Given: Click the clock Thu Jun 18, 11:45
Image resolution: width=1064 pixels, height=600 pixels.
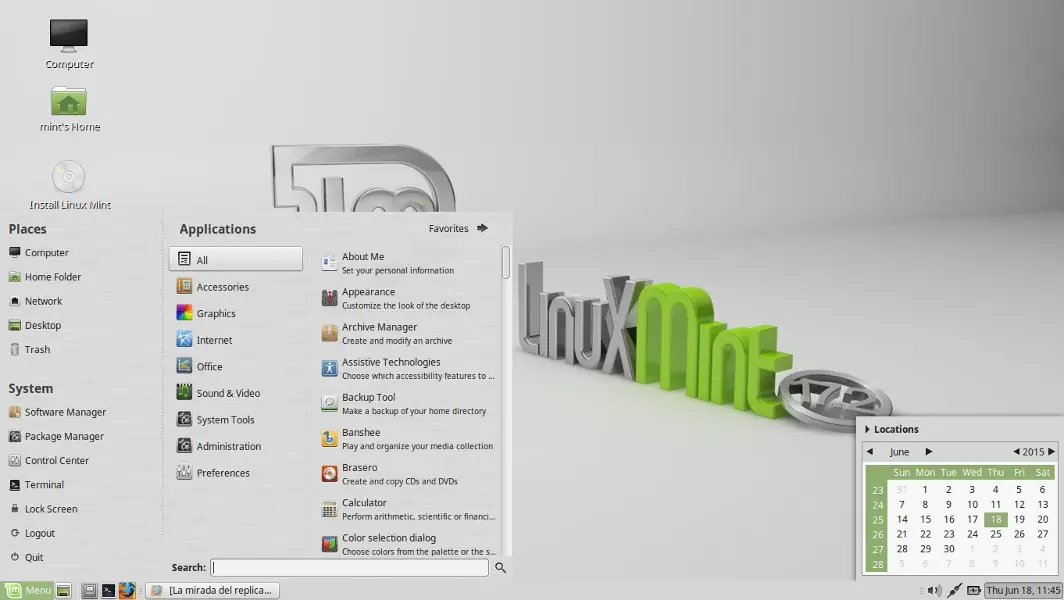Looking at the screenshot, I should [x=1023, y=590].
